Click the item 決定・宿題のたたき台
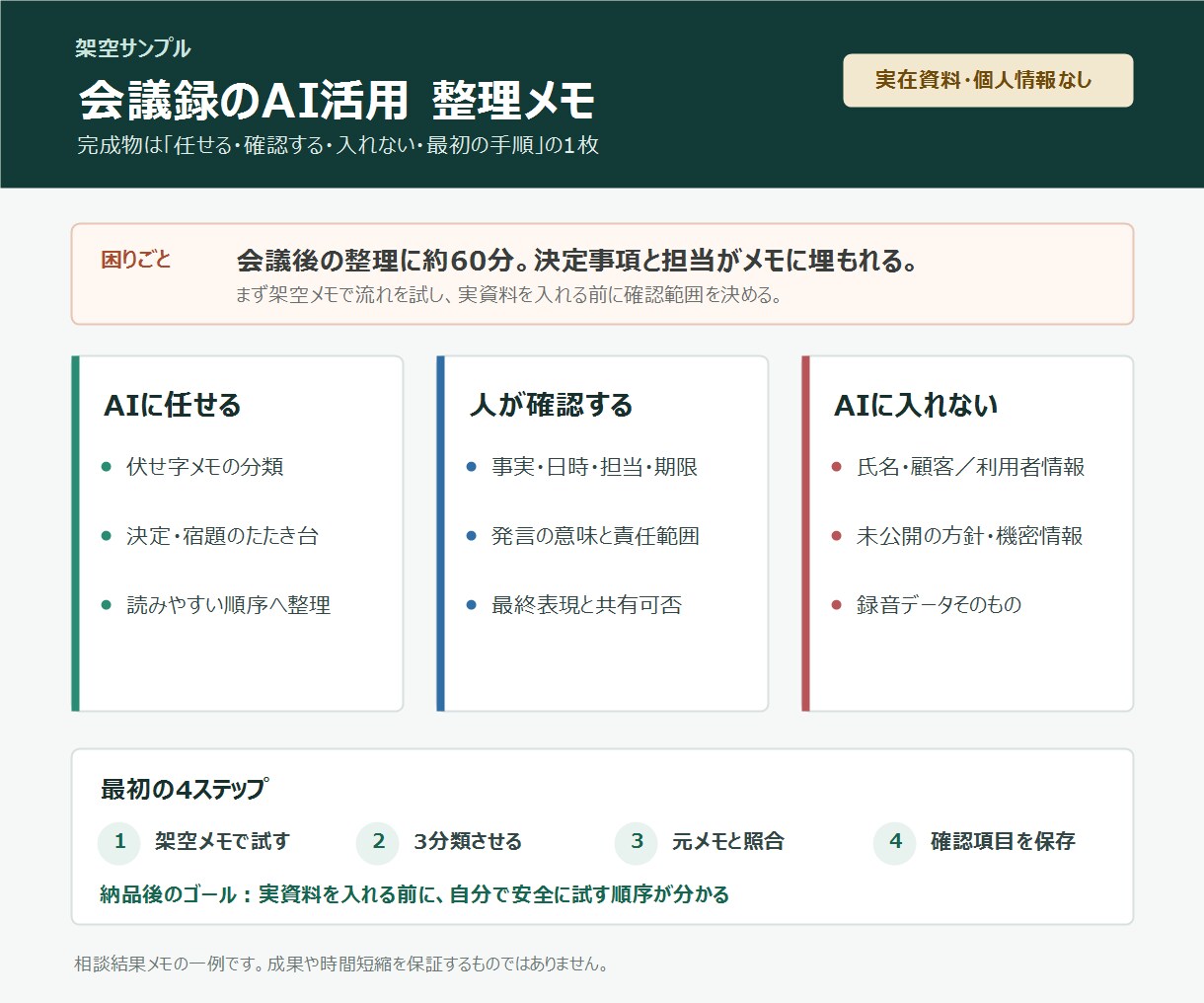This screenshot has height=1003, width=1204. point(223,536)
